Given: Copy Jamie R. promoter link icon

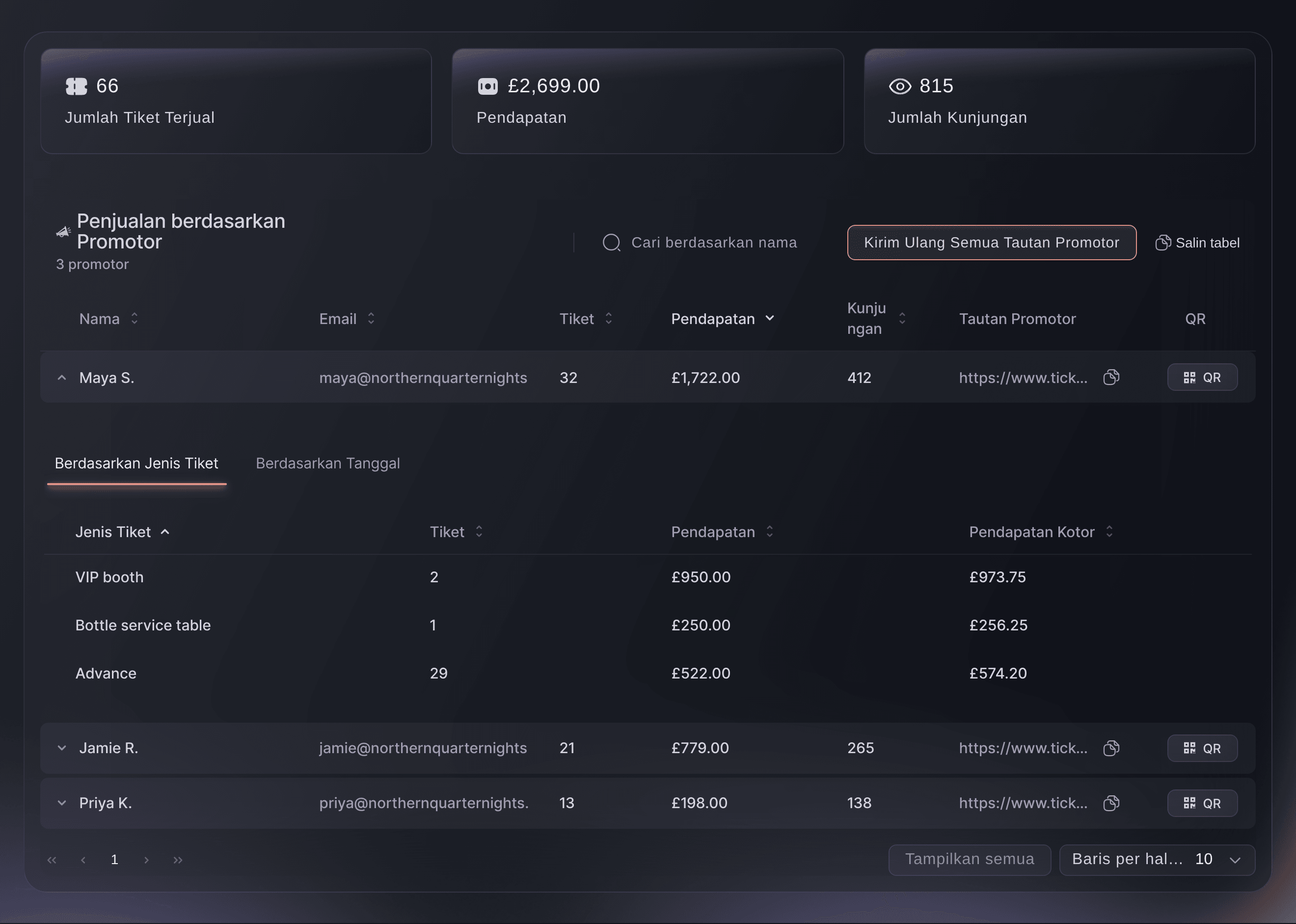Looking at the screenshot, I should [1111, 748].
